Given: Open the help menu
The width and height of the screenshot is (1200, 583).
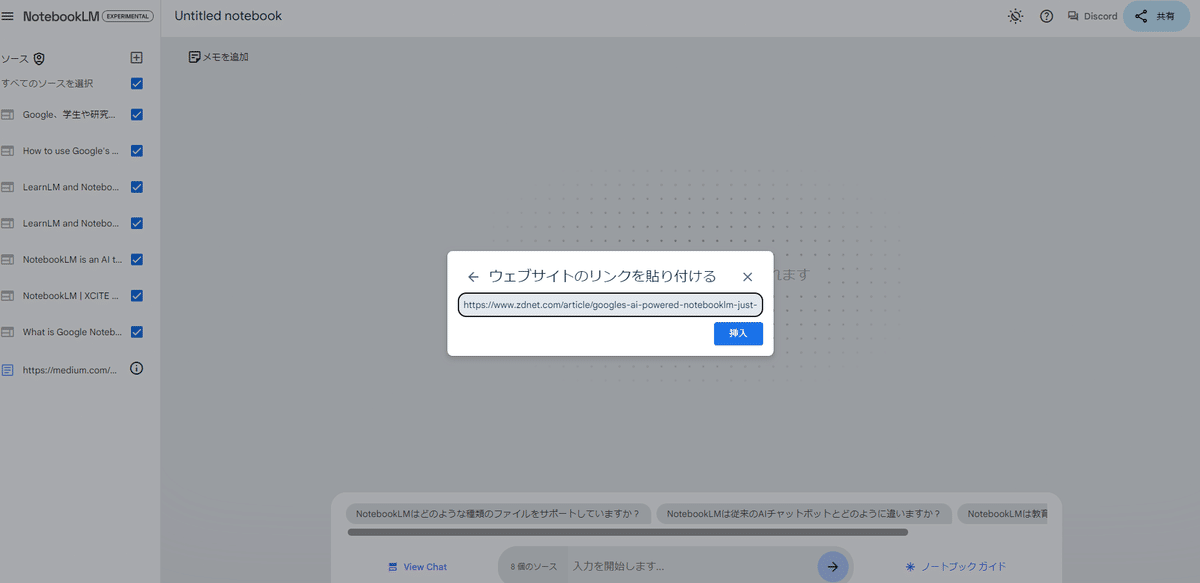Looking at the screenshot, I should click(x=1046, y=16).
